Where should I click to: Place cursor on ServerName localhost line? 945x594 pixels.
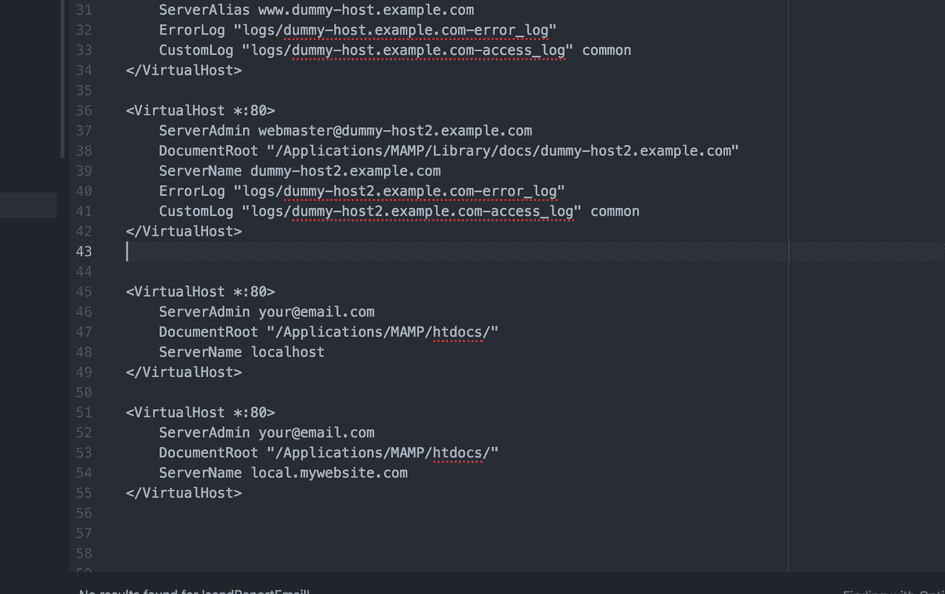(240, 351)
